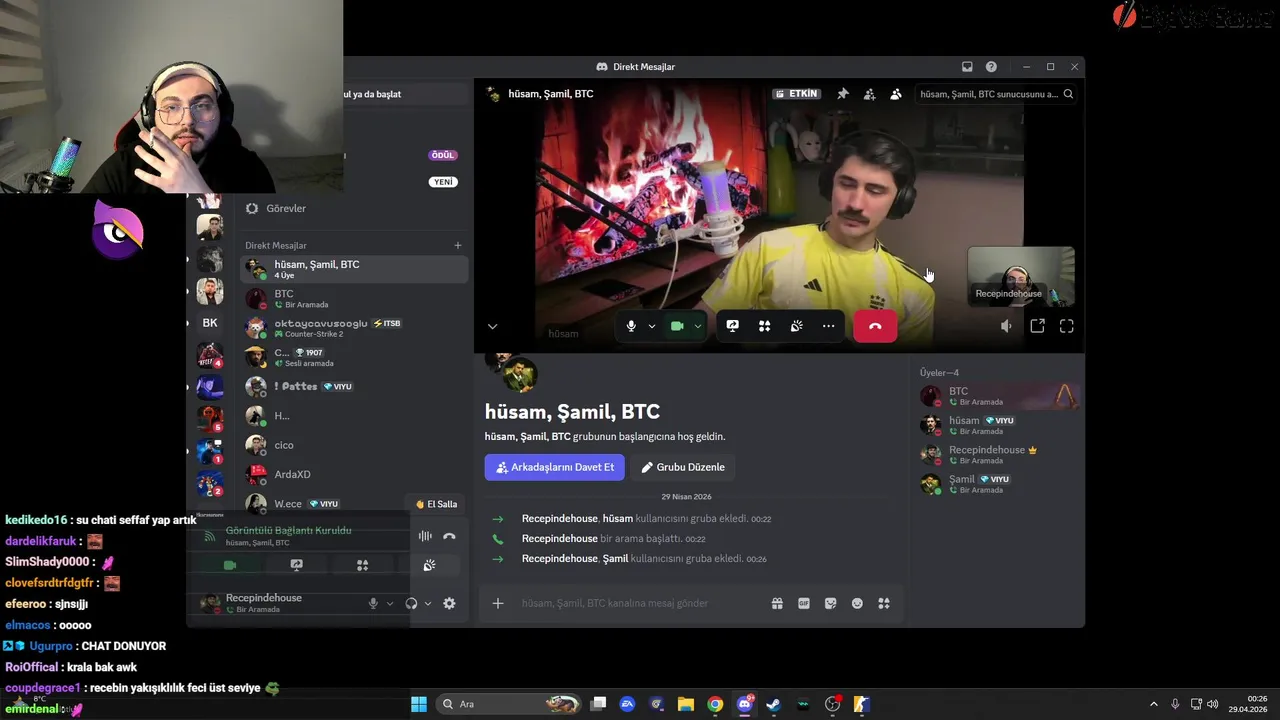This screenshot has width=1280, height=720.
Task: Select BTC in members list
Action: click(999, 396)
